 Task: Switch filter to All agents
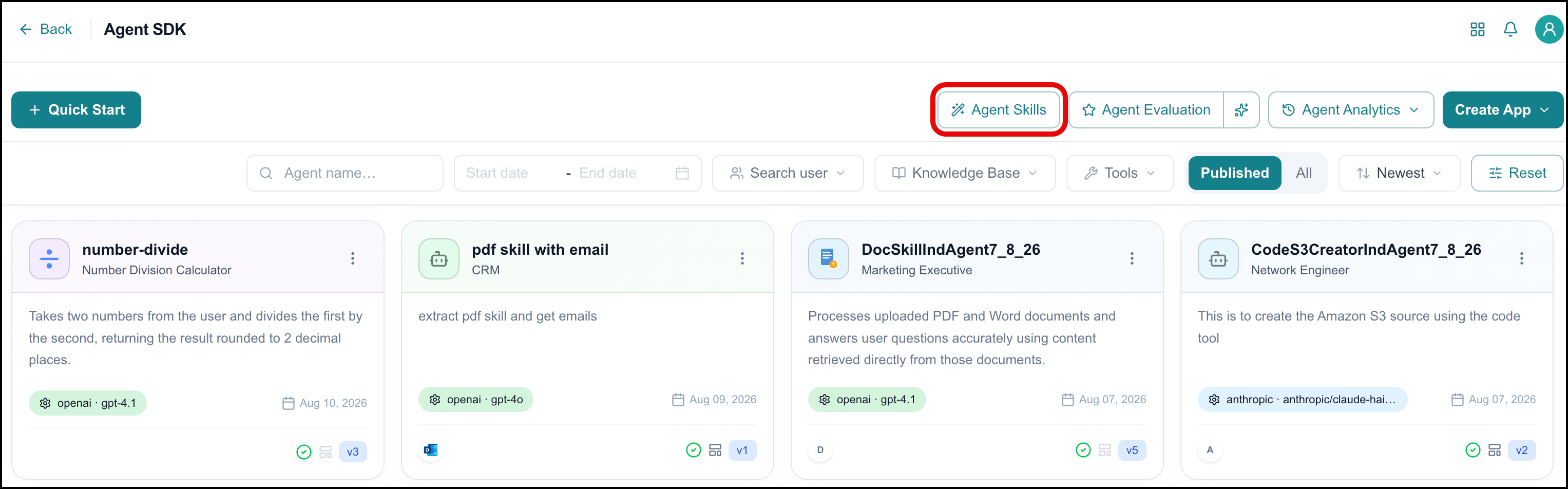pyautogui.click(x=1304, y=173)
